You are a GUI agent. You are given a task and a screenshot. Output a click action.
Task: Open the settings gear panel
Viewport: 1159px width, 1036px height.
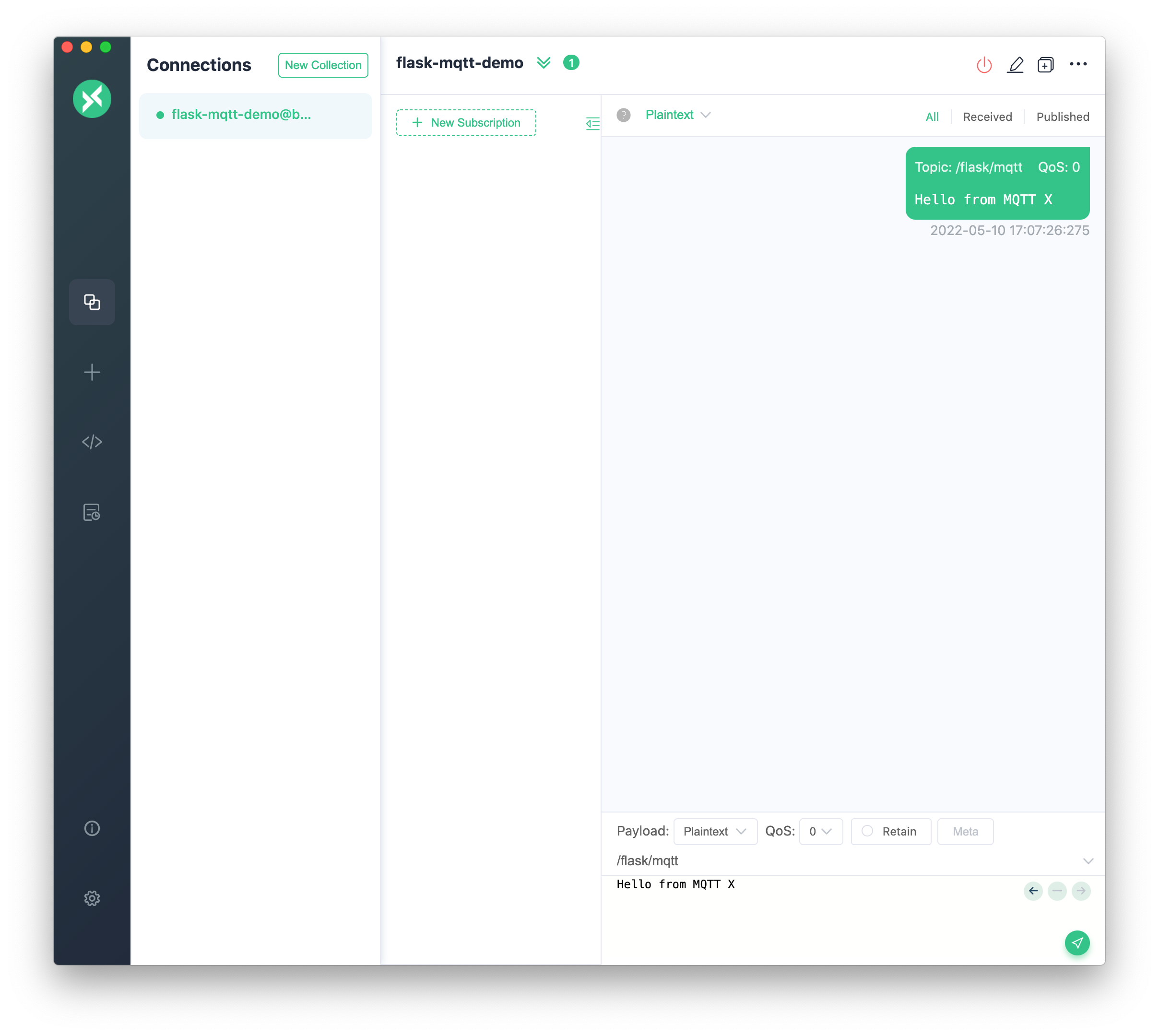point(92,897)
